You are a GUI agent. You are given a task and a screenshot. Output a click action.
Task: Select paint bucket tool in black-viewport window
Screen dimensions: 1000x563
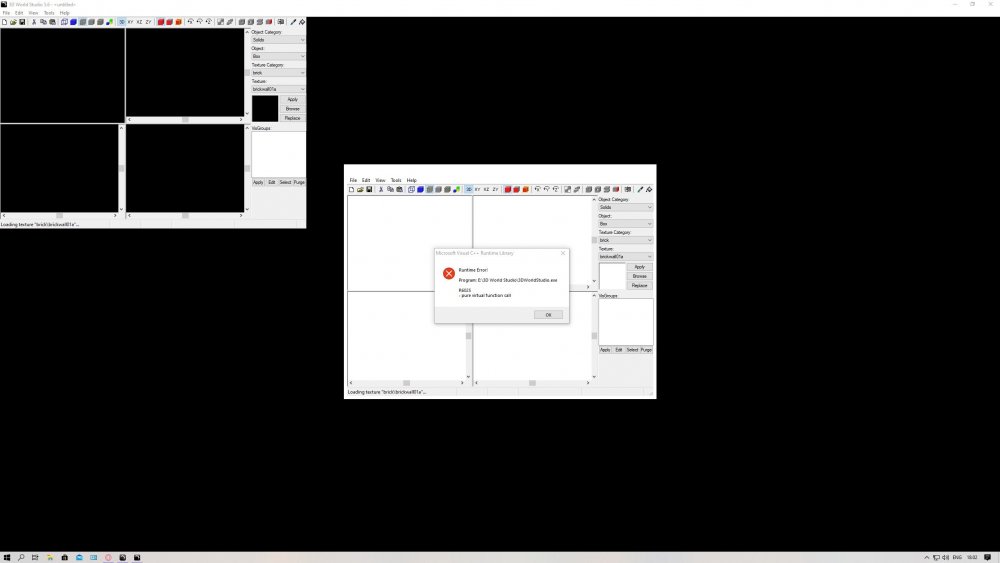click(302, 22)
